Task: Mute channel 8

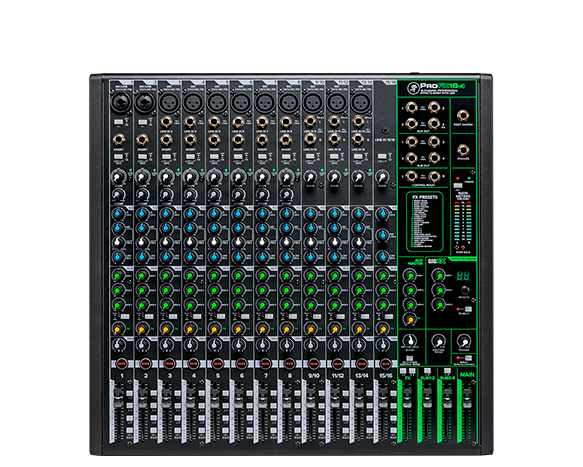Action: pyautogui.click(x=289, y=363)
